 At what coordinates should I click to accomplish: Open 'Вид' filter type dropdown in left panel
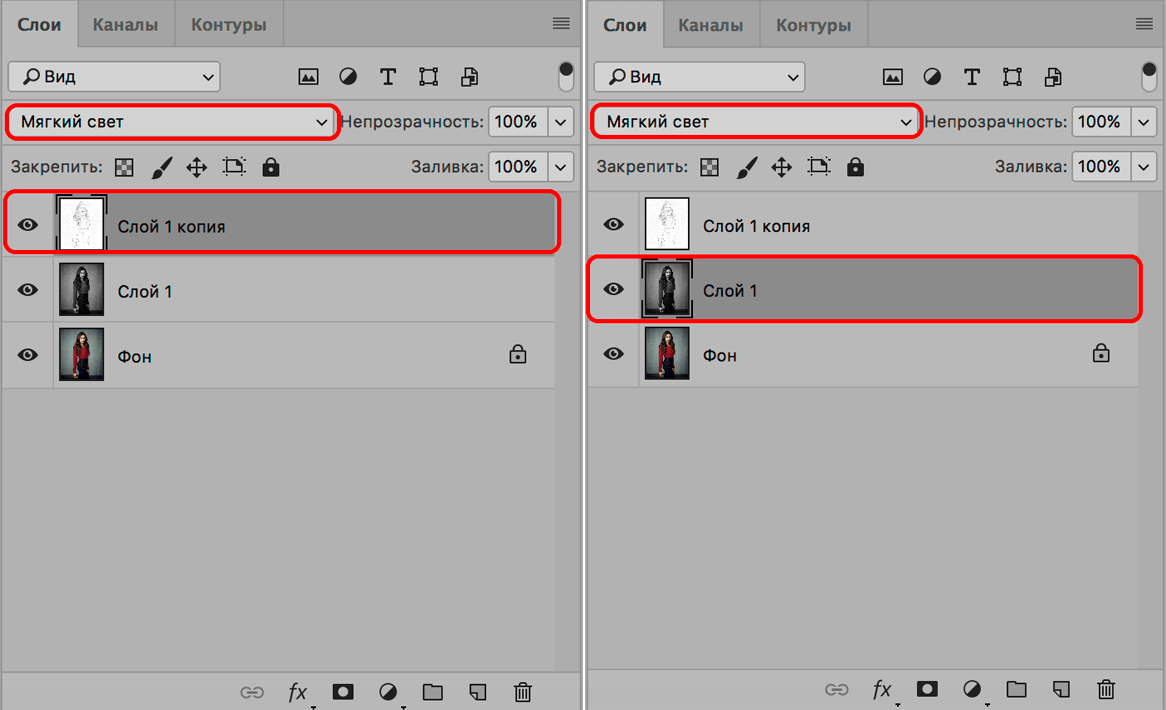point(114,77)
